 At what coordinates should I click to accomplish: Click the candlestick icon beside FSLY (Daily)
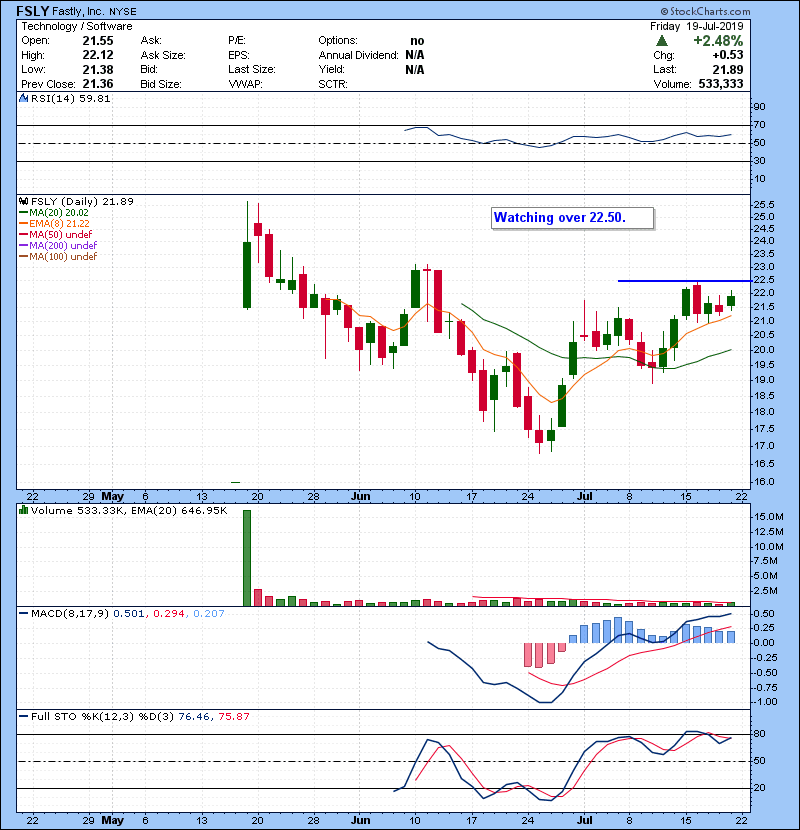pos(23,201)
